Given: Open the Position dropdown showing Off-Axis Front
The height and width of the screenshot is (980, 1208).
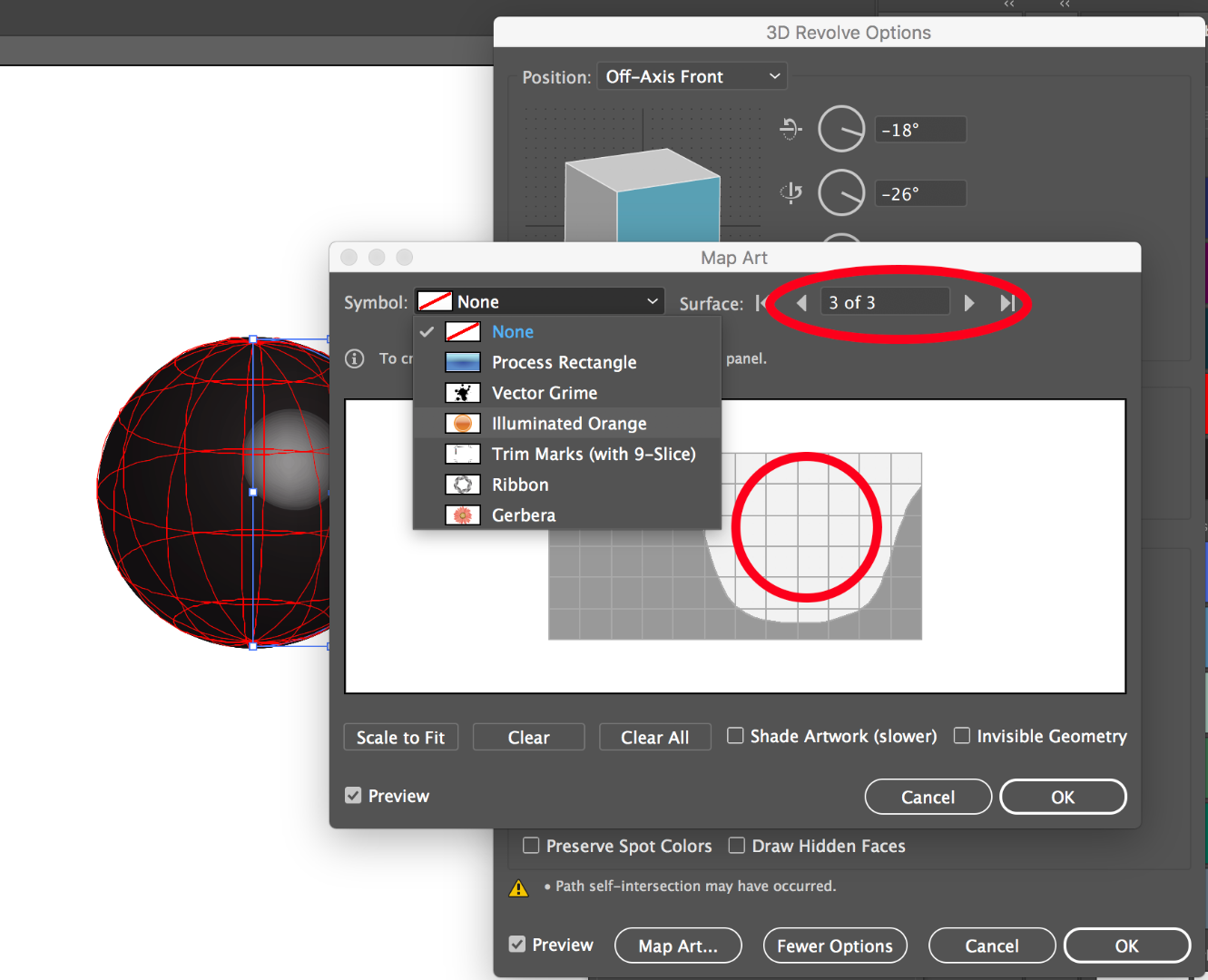Looking at the screenshot, I should [x=692, y=76].
